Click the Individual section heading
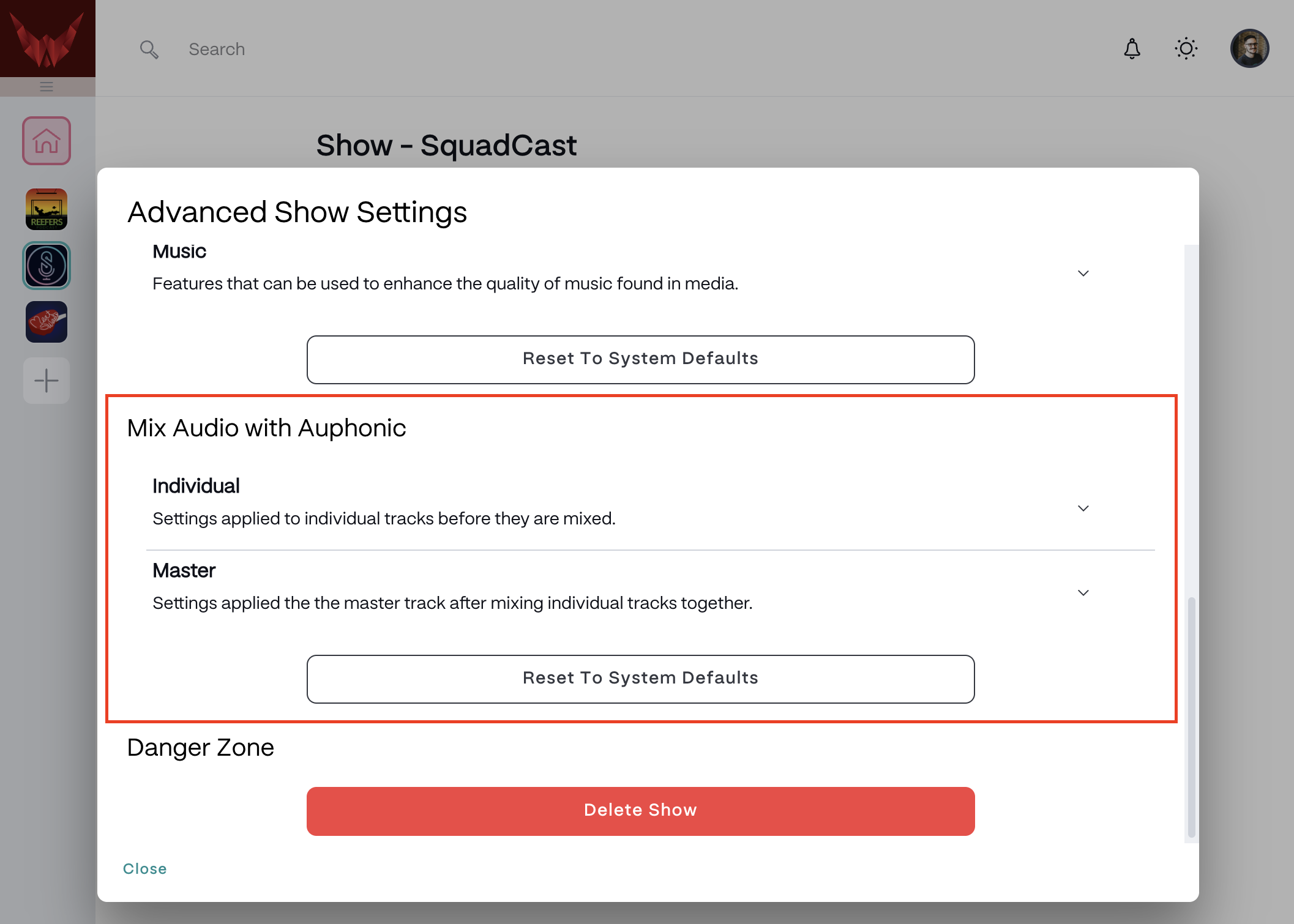 [x=196, y=486]
